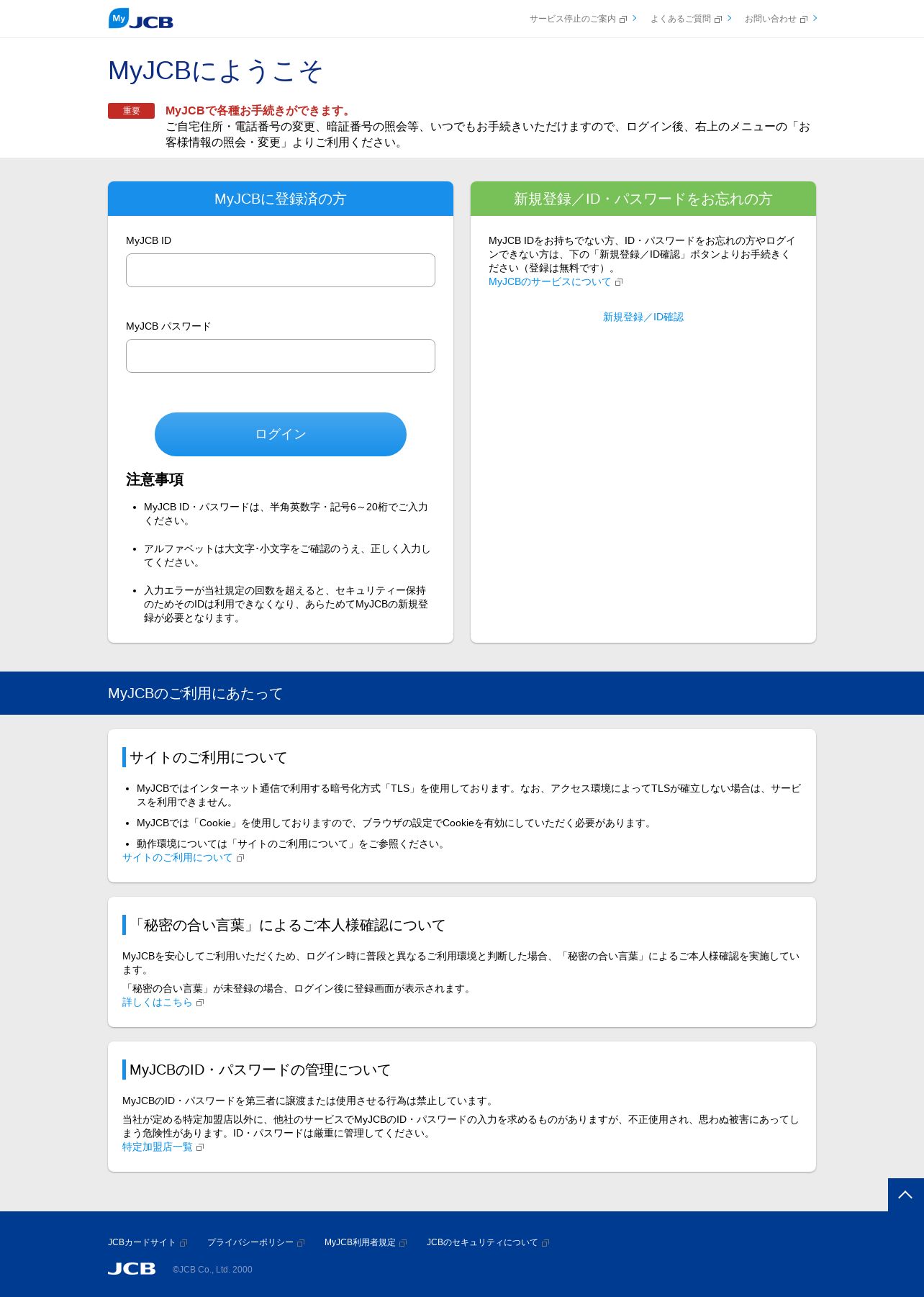This screenshot has width=924, height=1297.
Task: Open the footer JCBのセキュリティについて link
Action: click(482, 1242)
